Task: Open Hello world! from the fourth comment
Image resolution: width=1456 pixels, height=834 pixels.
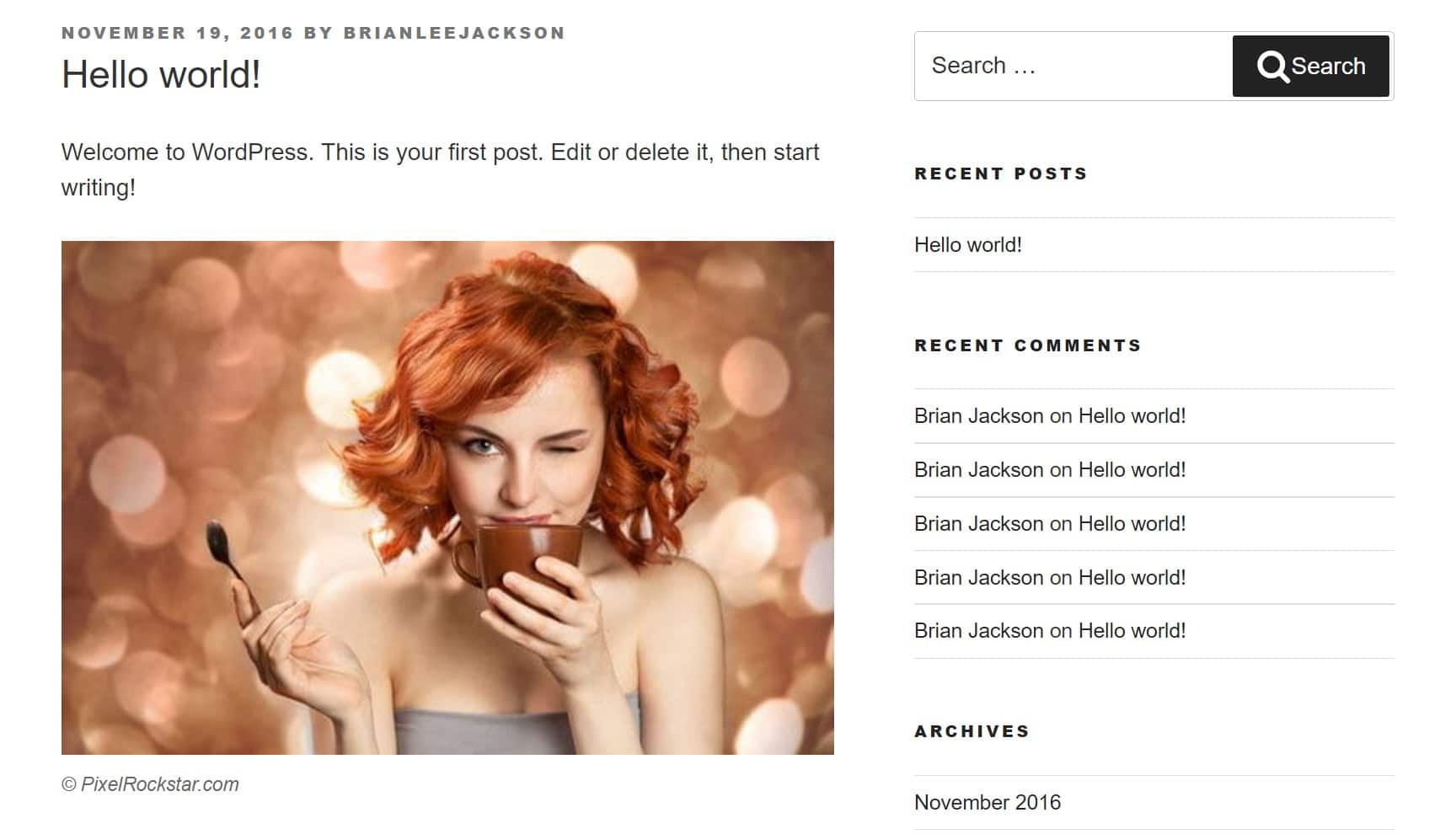Action: tap(1131, 578)
